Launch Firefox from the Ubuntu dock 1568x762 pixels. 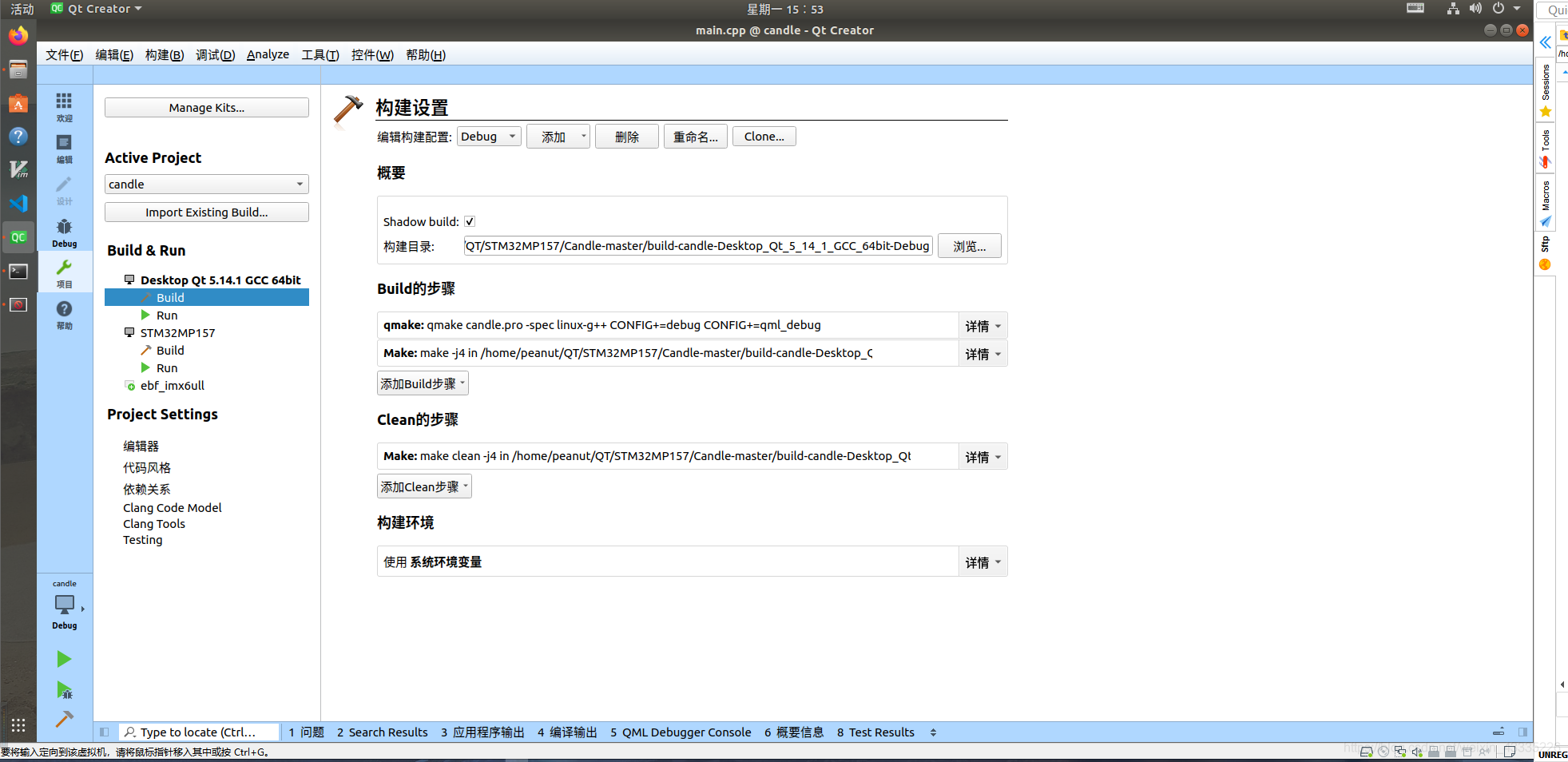[18, 35]
